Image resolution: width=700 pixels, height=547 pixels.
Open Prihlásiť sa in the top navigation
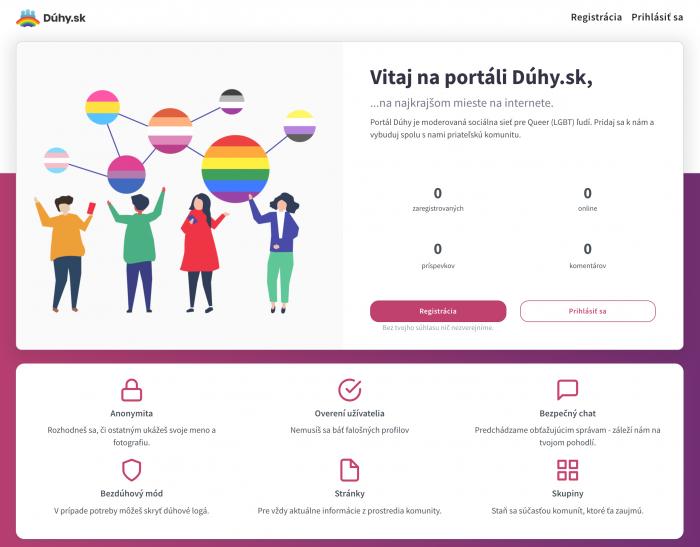pos(657,17)
